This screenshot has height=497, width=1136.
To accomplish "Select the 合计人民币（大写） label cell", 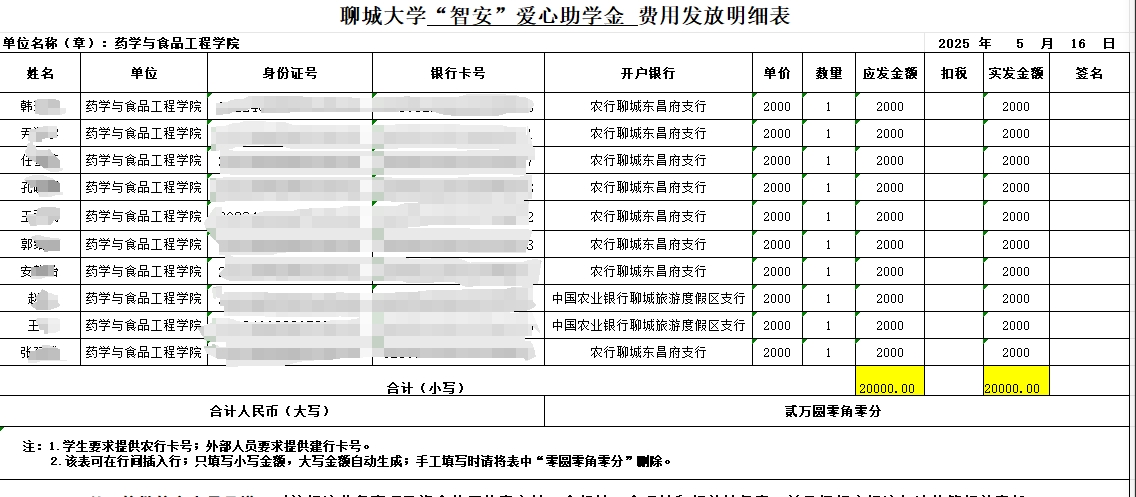I will [x=270, y=411].
